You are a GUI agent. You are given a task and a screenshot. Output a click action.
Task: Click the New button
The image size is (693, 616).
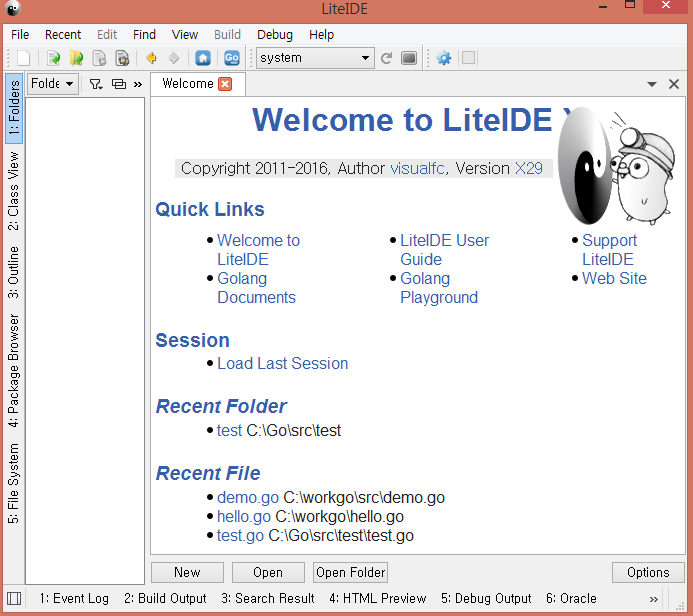tap(187, 572)
